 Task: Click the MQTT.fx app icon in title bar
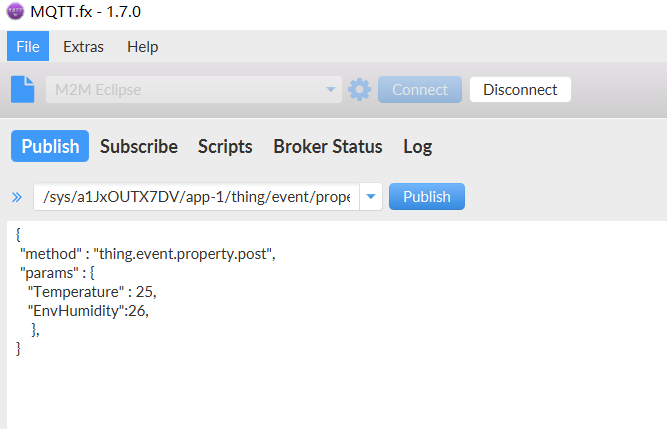click(x=14, y=14)
